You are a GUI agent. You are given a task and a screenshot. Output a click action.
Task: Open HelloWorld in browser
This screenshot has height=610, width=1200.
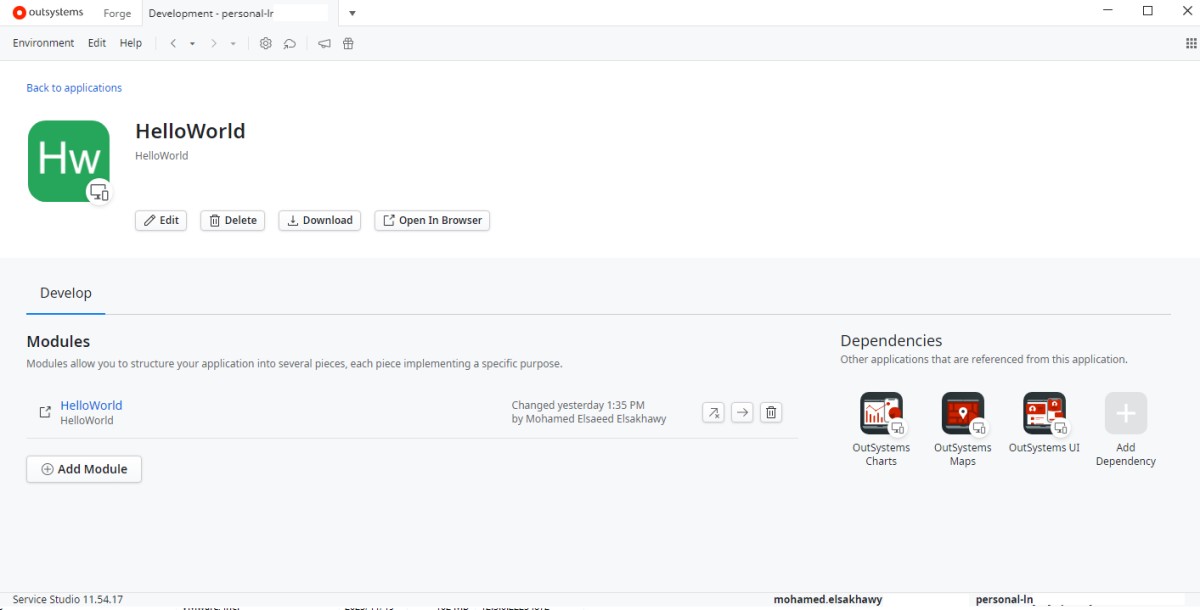(x=432, y=220)
